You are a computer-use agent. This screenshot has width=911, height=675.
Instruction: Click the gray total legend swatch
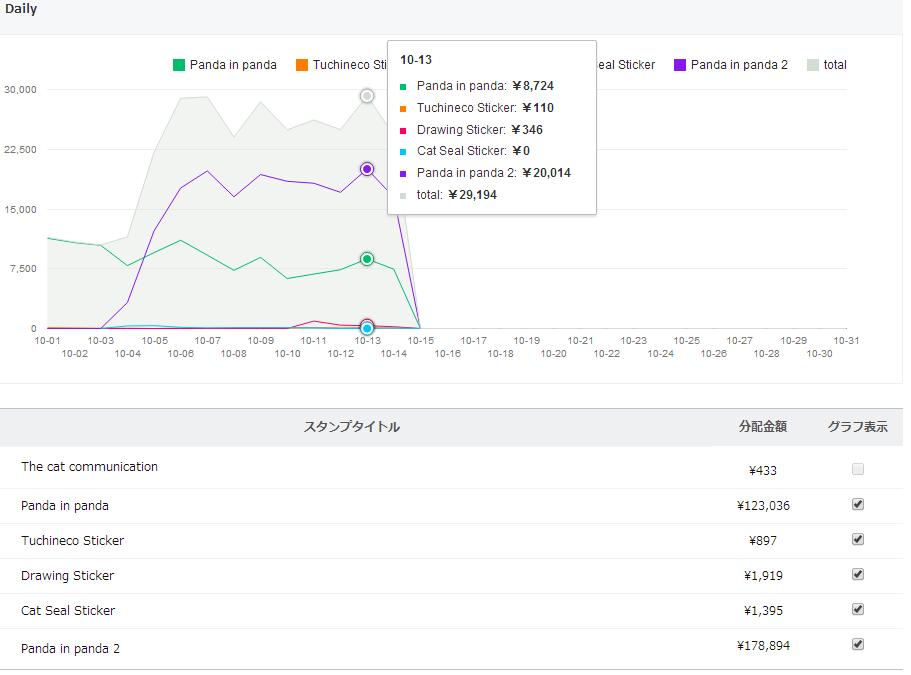(x=813, y=65)
